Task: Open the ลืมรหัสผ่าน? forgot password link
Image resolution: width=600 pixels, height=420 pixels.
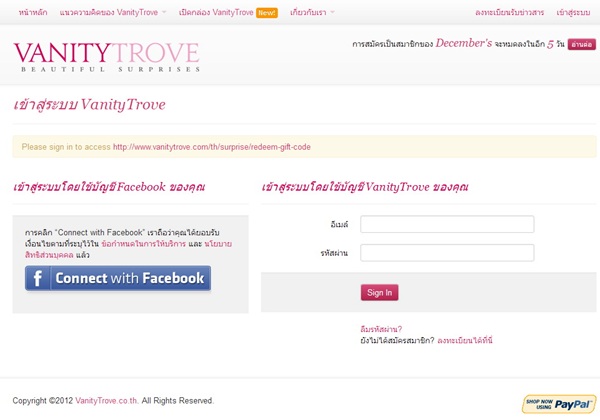Action: [x=381, y=329]
